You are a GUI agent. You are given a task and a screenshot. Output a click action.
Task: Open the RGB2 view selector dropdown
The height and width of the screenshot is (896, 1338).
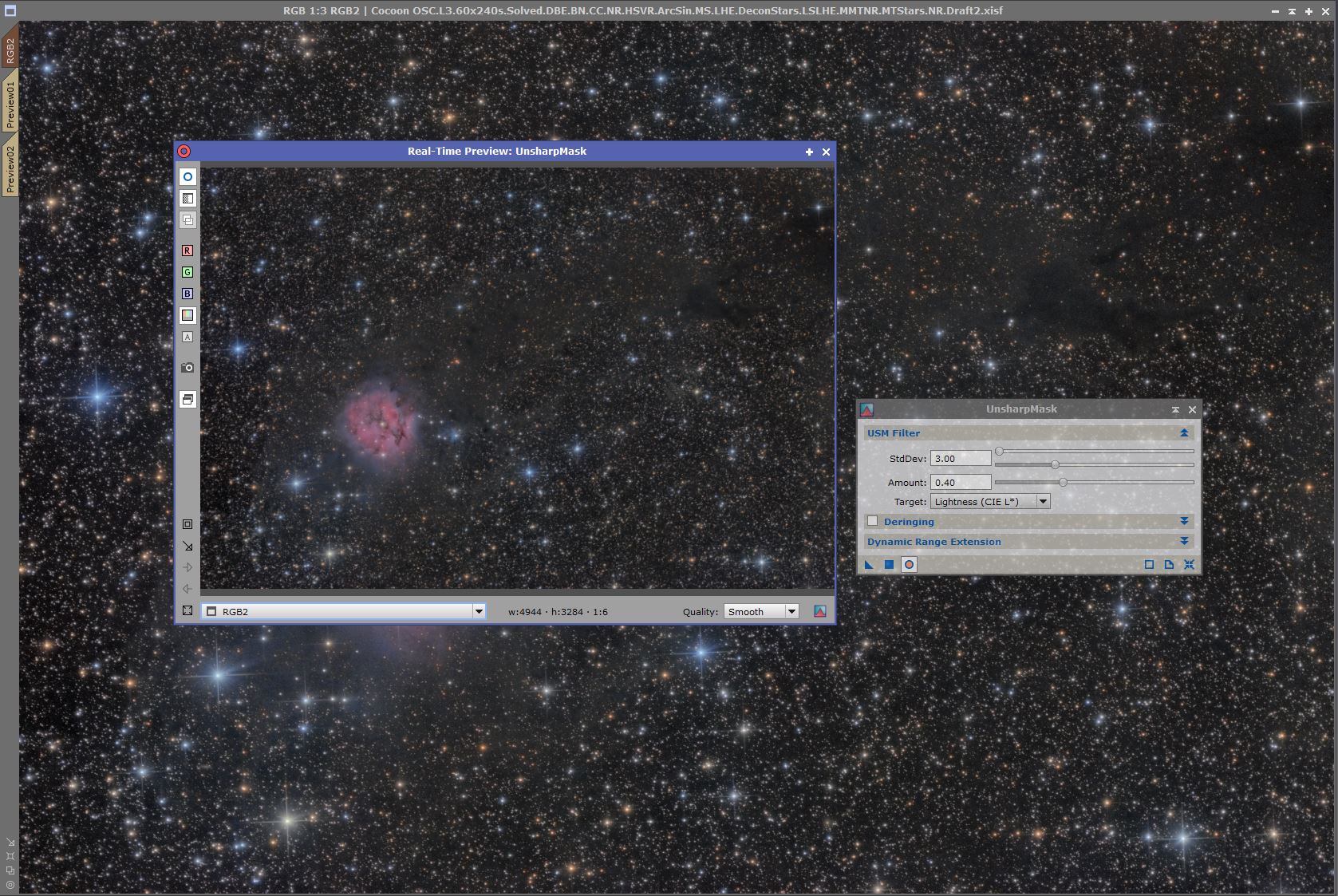click(x=479, y=611)
